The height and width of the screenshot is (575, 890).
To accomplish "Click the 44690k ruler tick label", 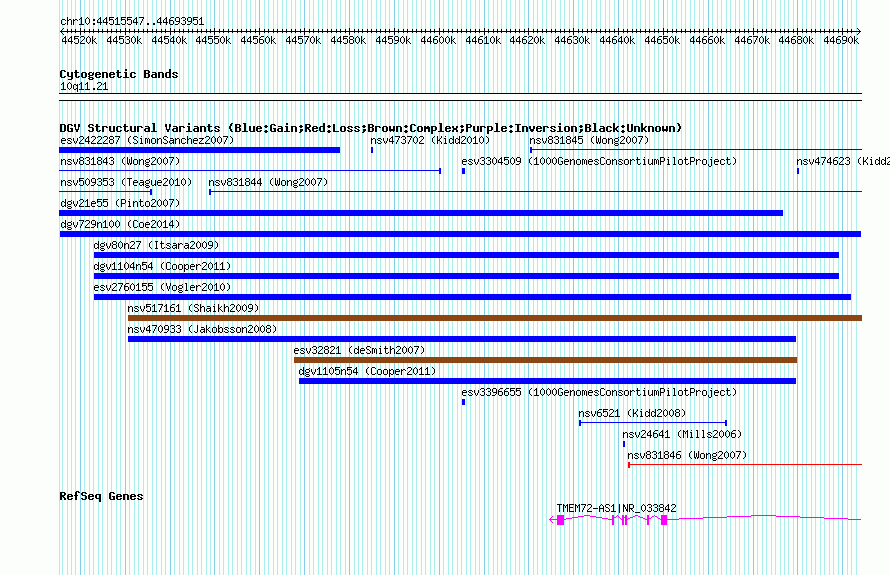I will (x=841, y=40).
